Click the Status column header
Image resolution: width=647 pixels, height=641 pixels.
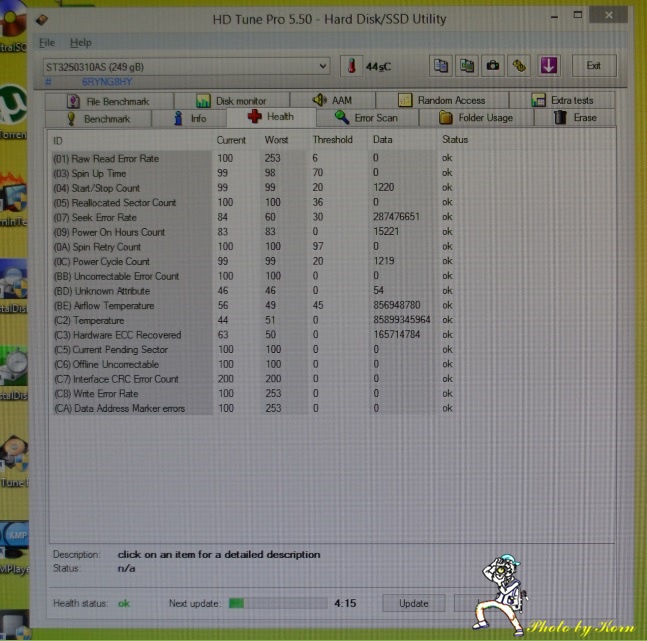(455, 140)
